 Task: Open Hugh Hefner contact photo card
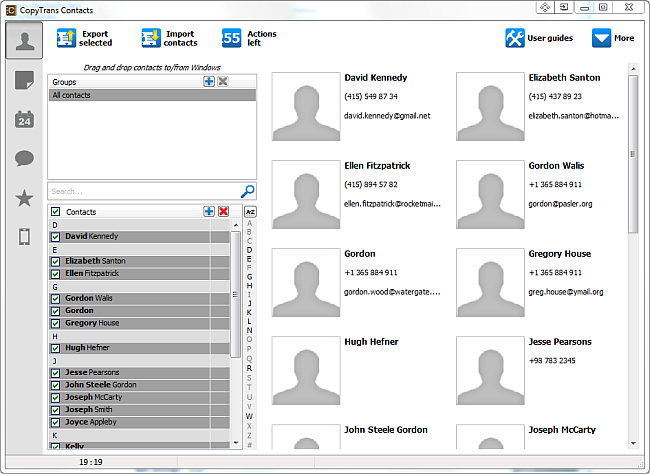pyautogui.click(x=306, y=370)
